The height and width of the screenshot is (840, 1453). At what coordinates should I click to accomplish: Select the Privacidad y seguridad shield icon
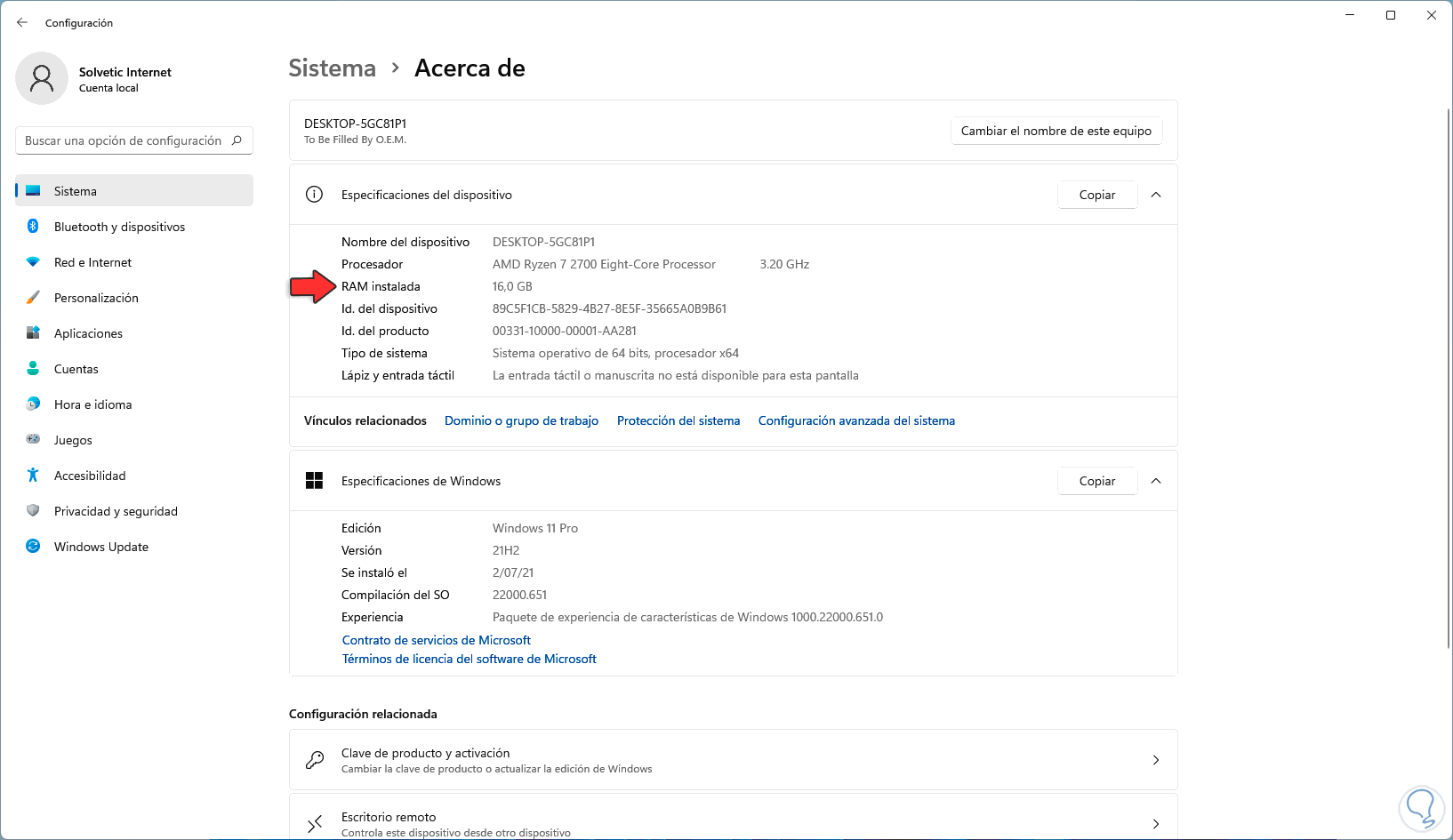[33, 511]
